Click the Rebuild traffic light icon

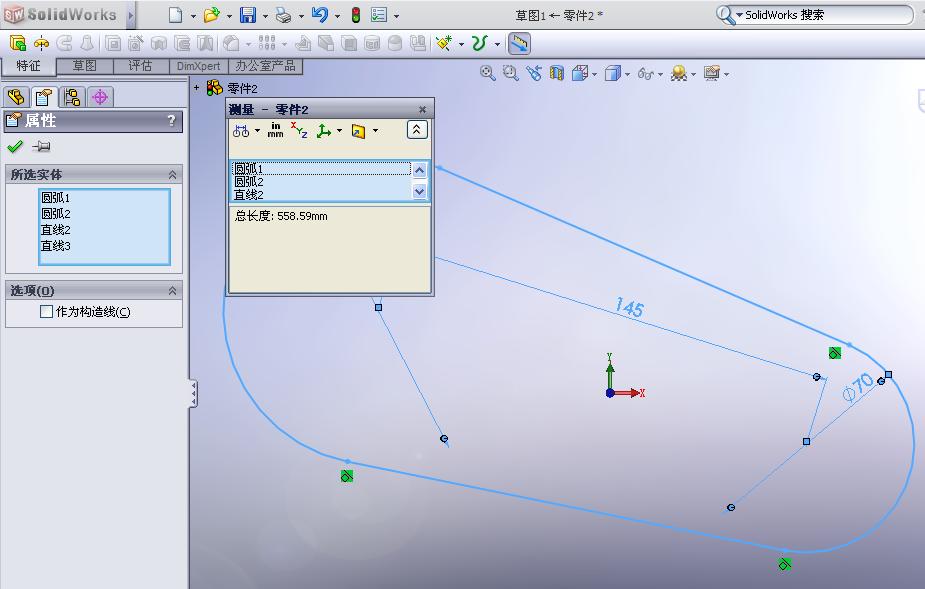pos(356,15)
